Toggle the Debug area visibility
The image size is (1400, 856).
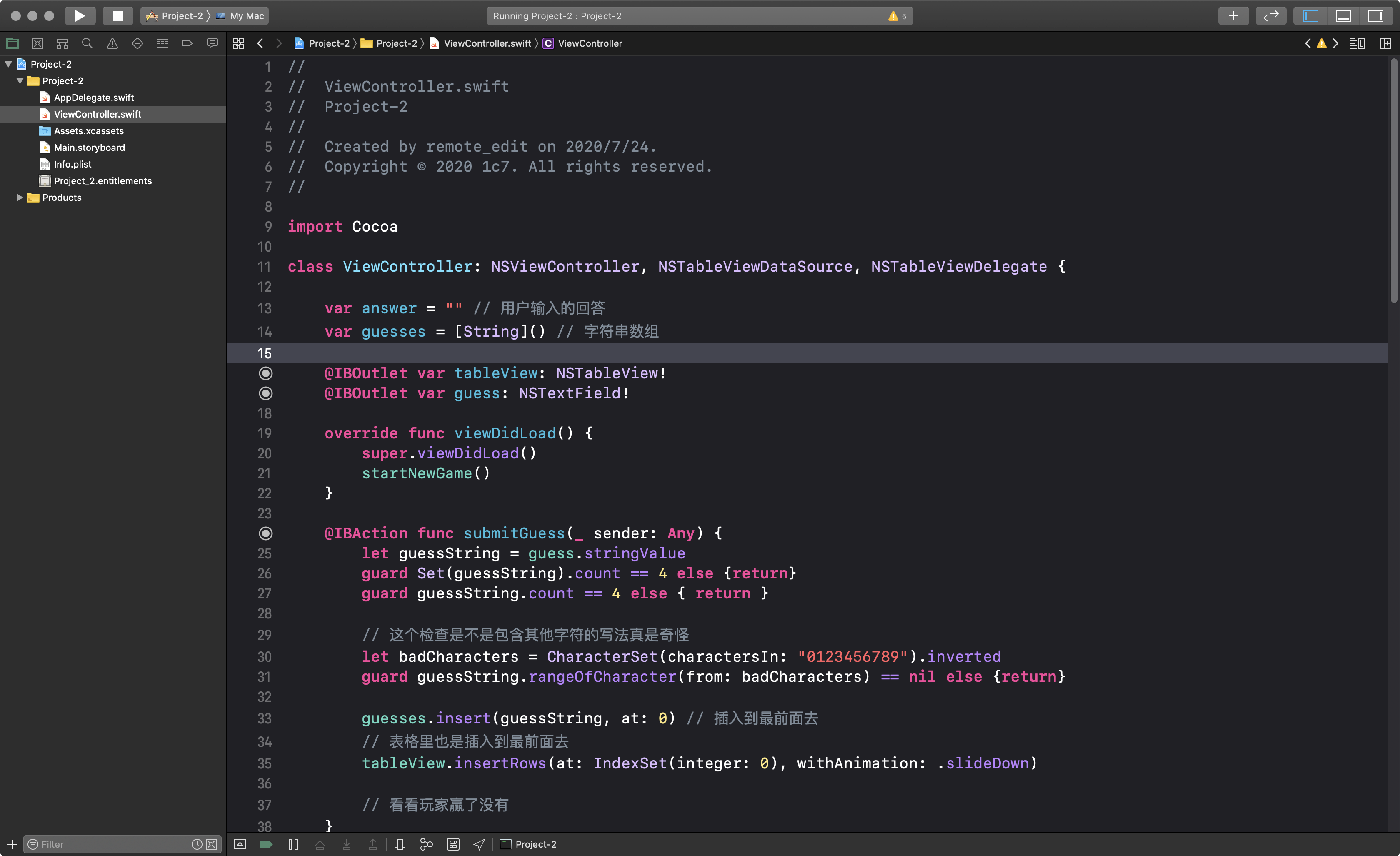click(x=1343, y=16)
